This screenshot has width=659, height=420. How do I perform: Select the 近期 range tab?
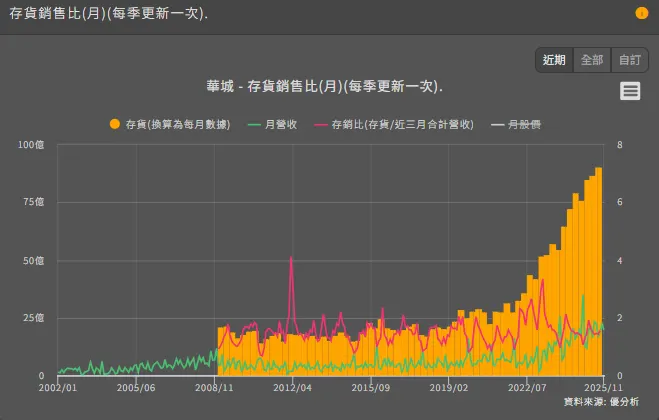pyautogui.click(x=554, y=60)
